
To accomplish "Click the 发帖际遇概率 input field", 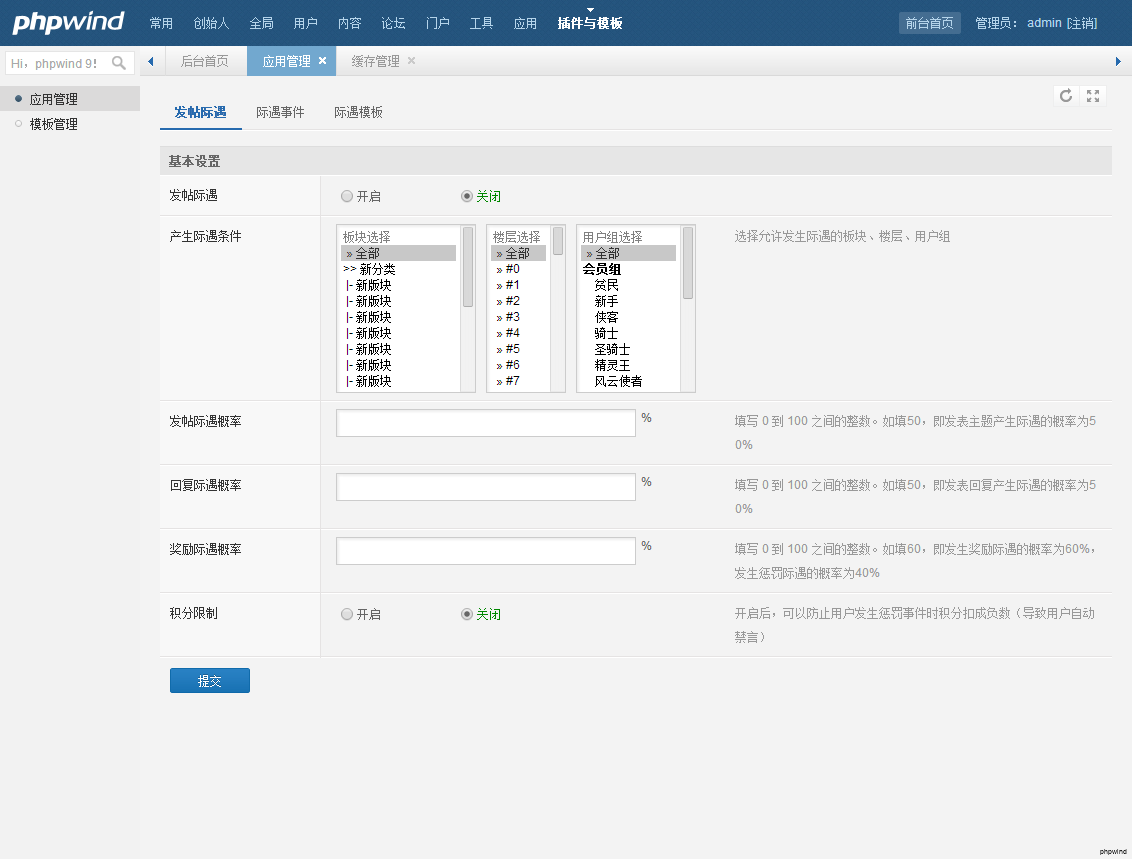I will [486, 423].
